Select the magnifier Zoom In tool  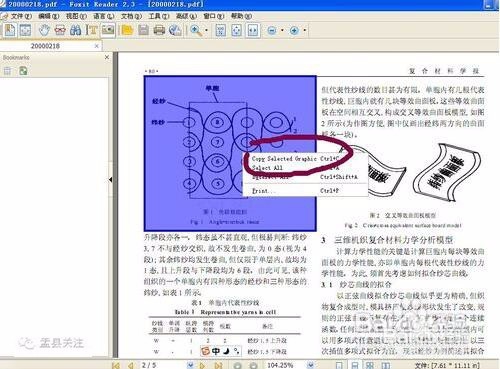[196, 30]
